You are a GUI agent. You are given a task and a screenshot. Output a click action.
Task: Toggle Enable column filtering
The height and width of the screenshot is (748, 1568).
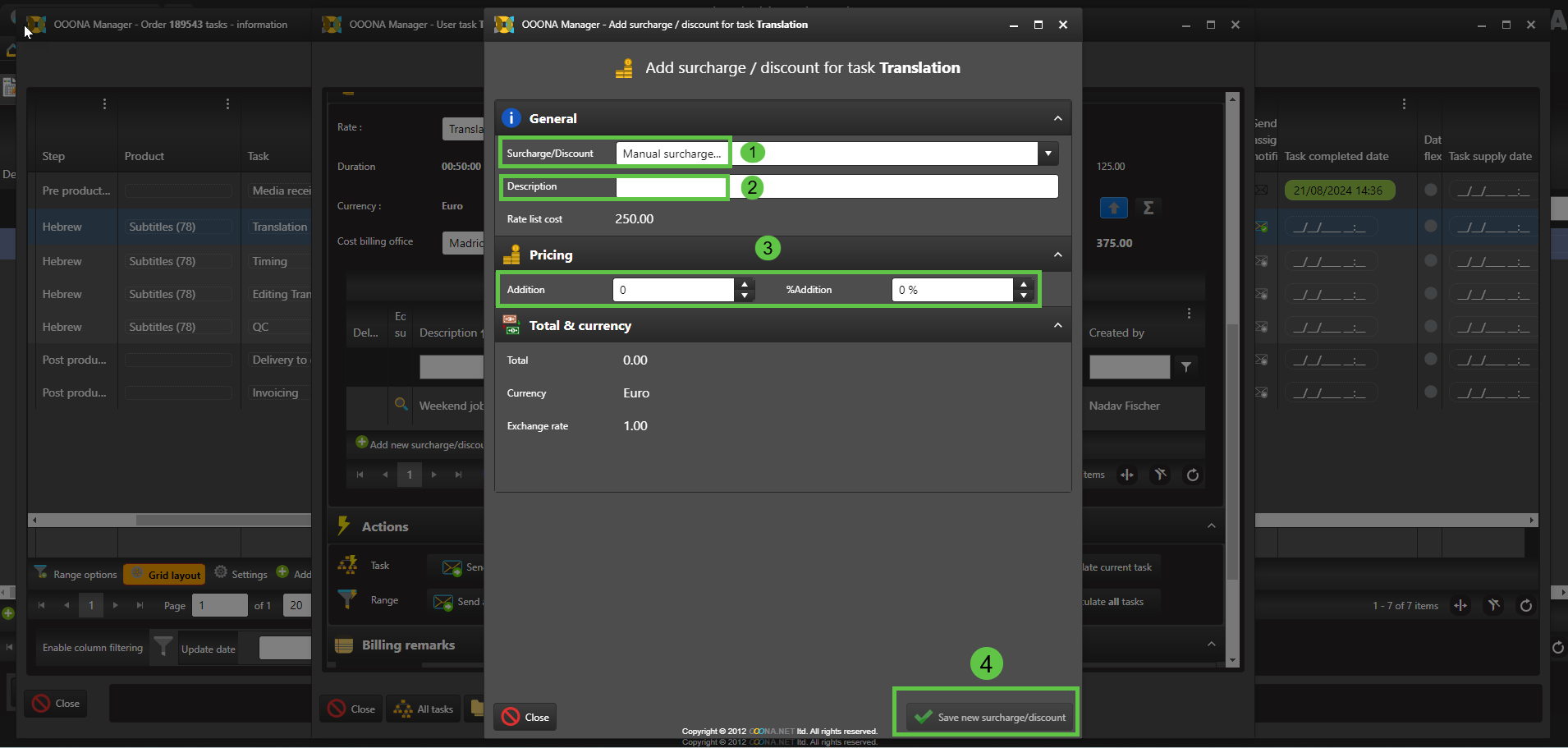coord(92,648)
